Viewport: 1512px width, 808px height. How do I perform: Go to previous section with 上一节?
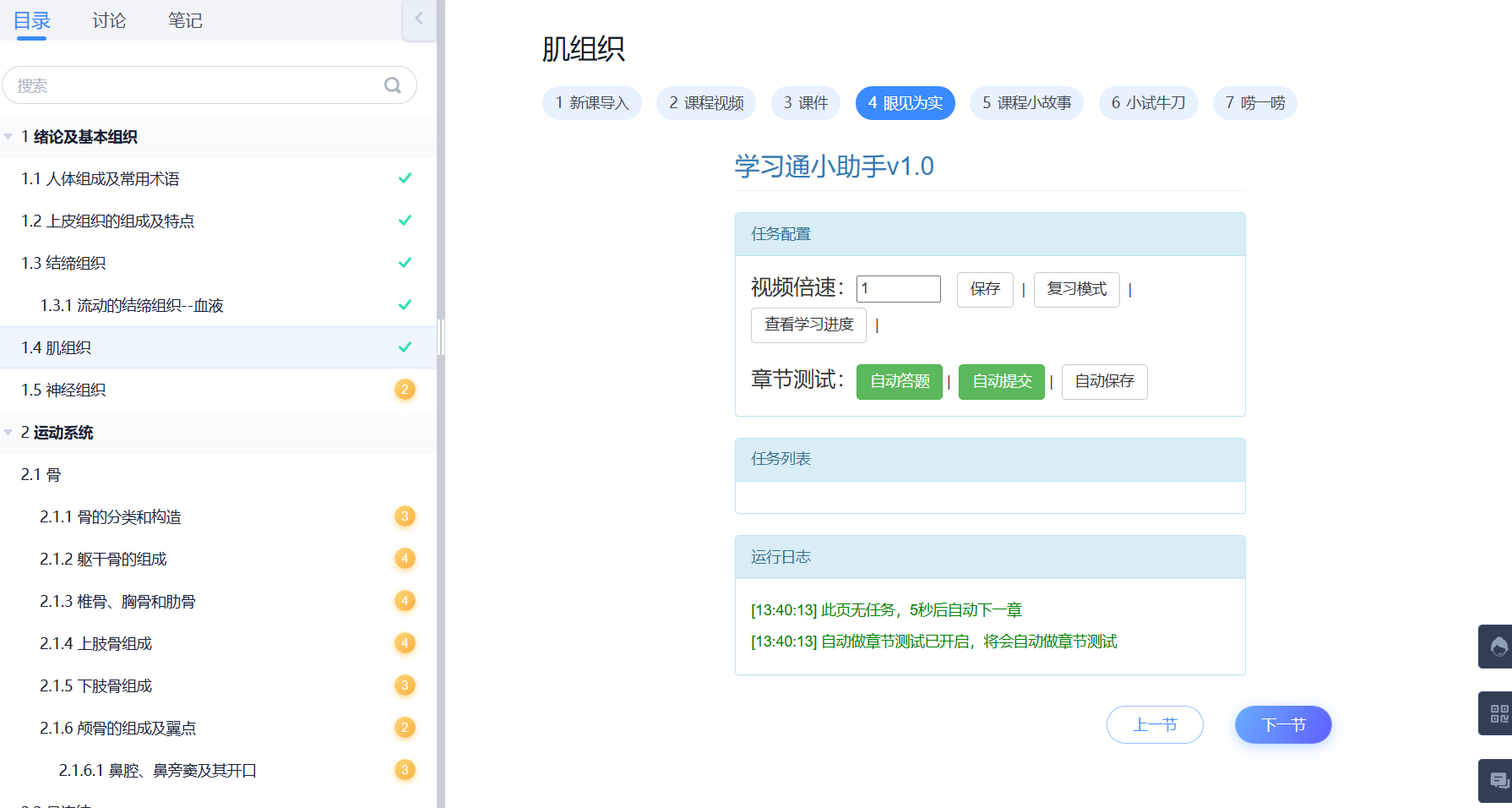pos(1155,724)
